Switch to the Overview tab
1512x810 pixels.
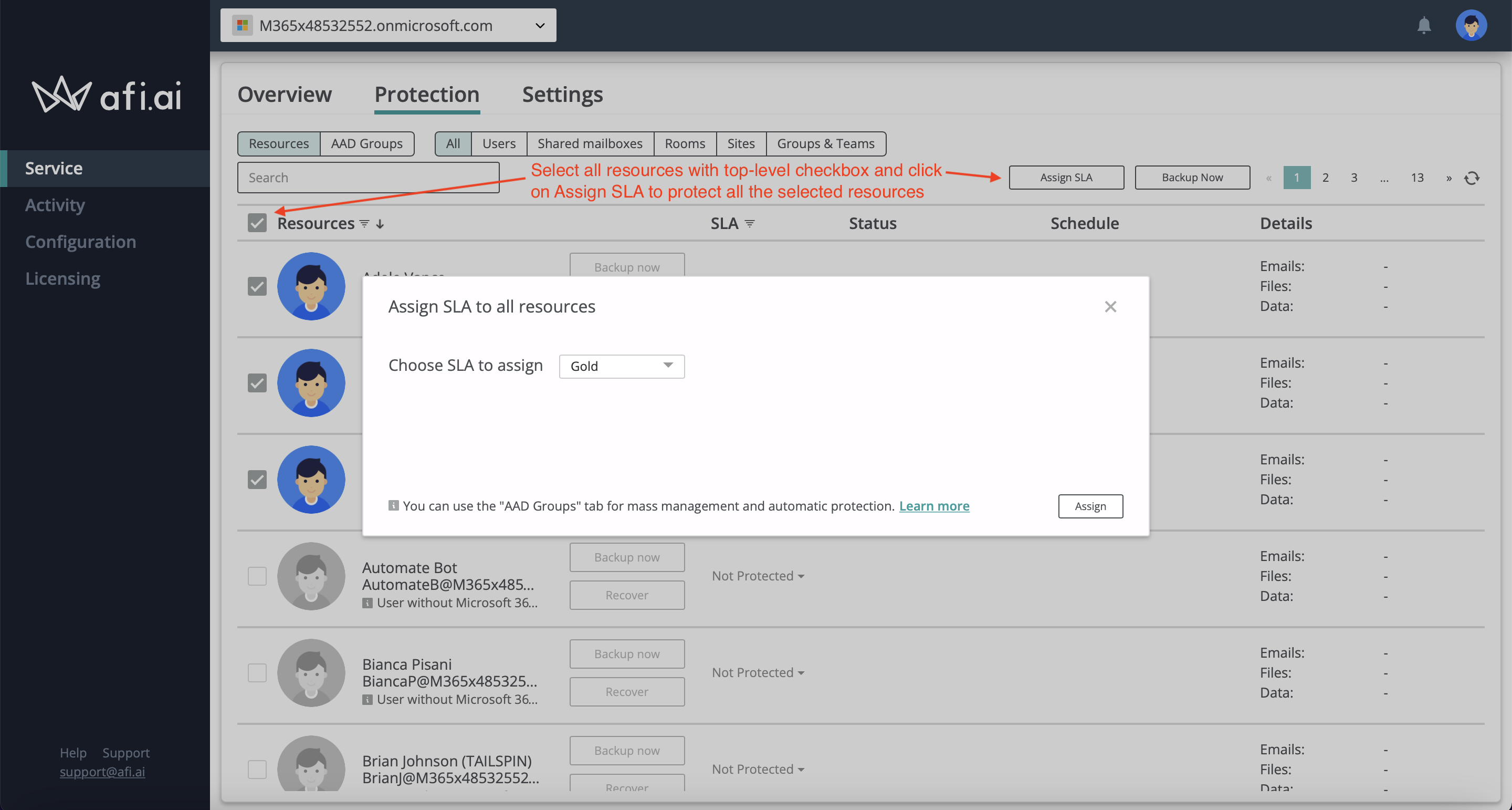(285, 94)
